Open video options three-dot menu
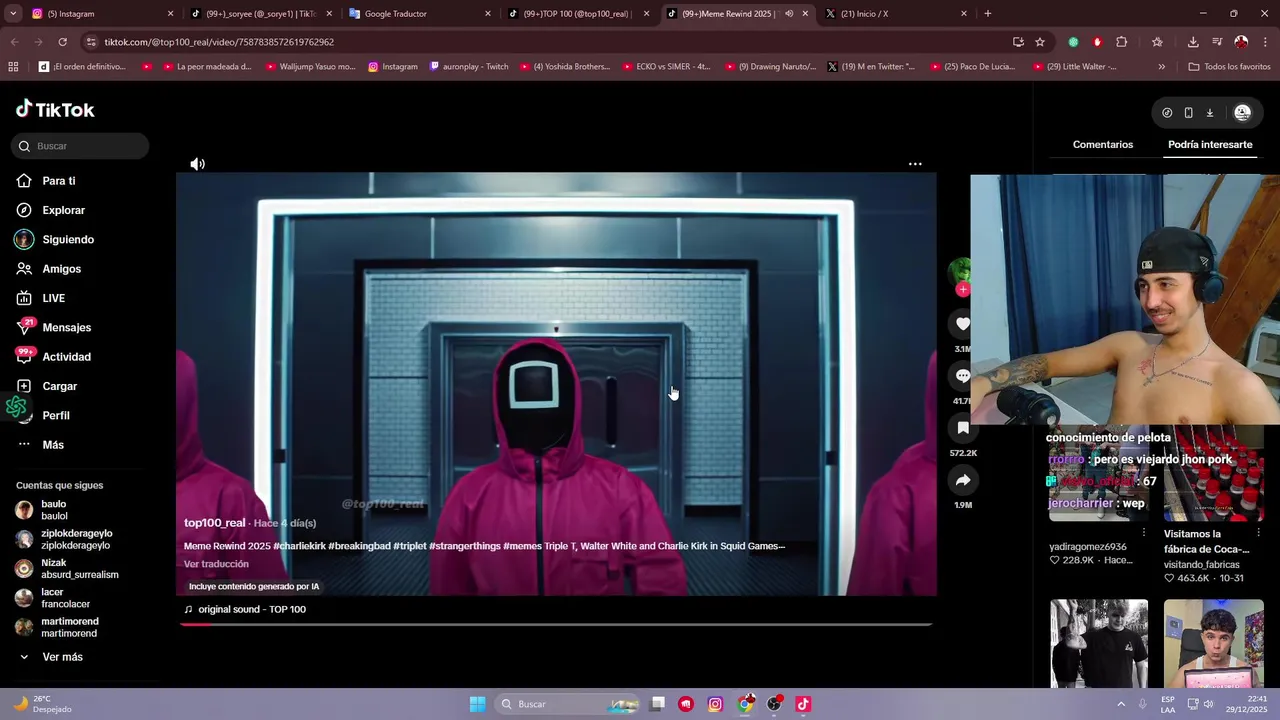 click(x=914, y=164)
